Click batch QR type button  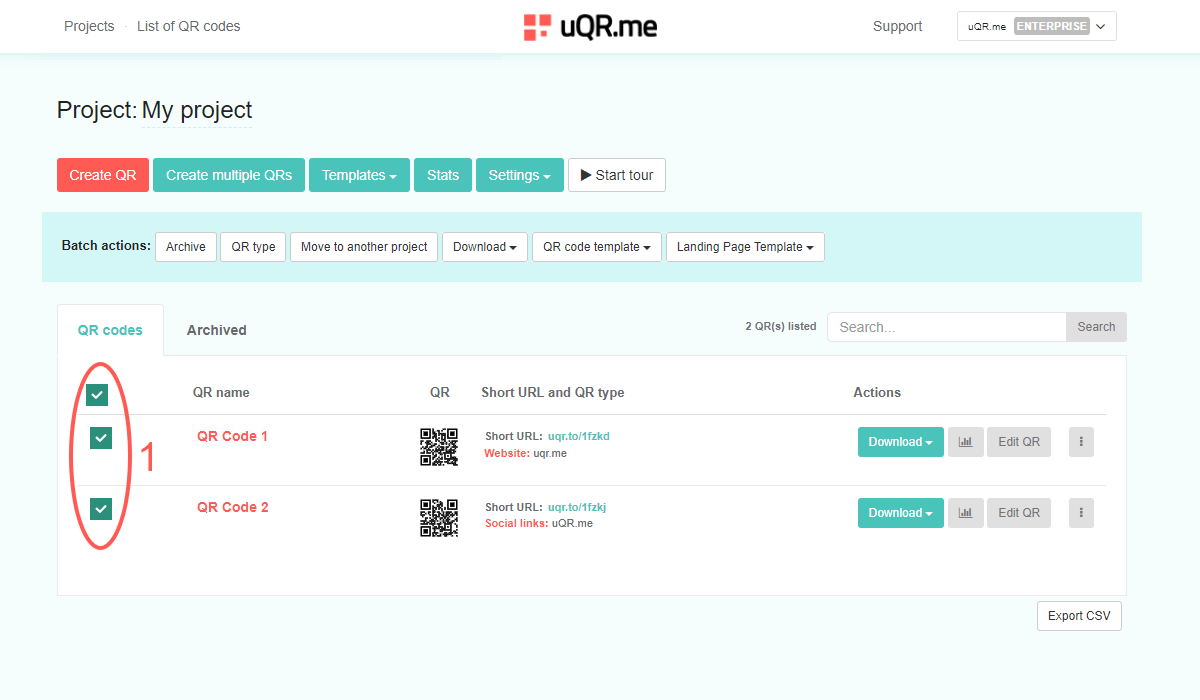coord(254,247)
